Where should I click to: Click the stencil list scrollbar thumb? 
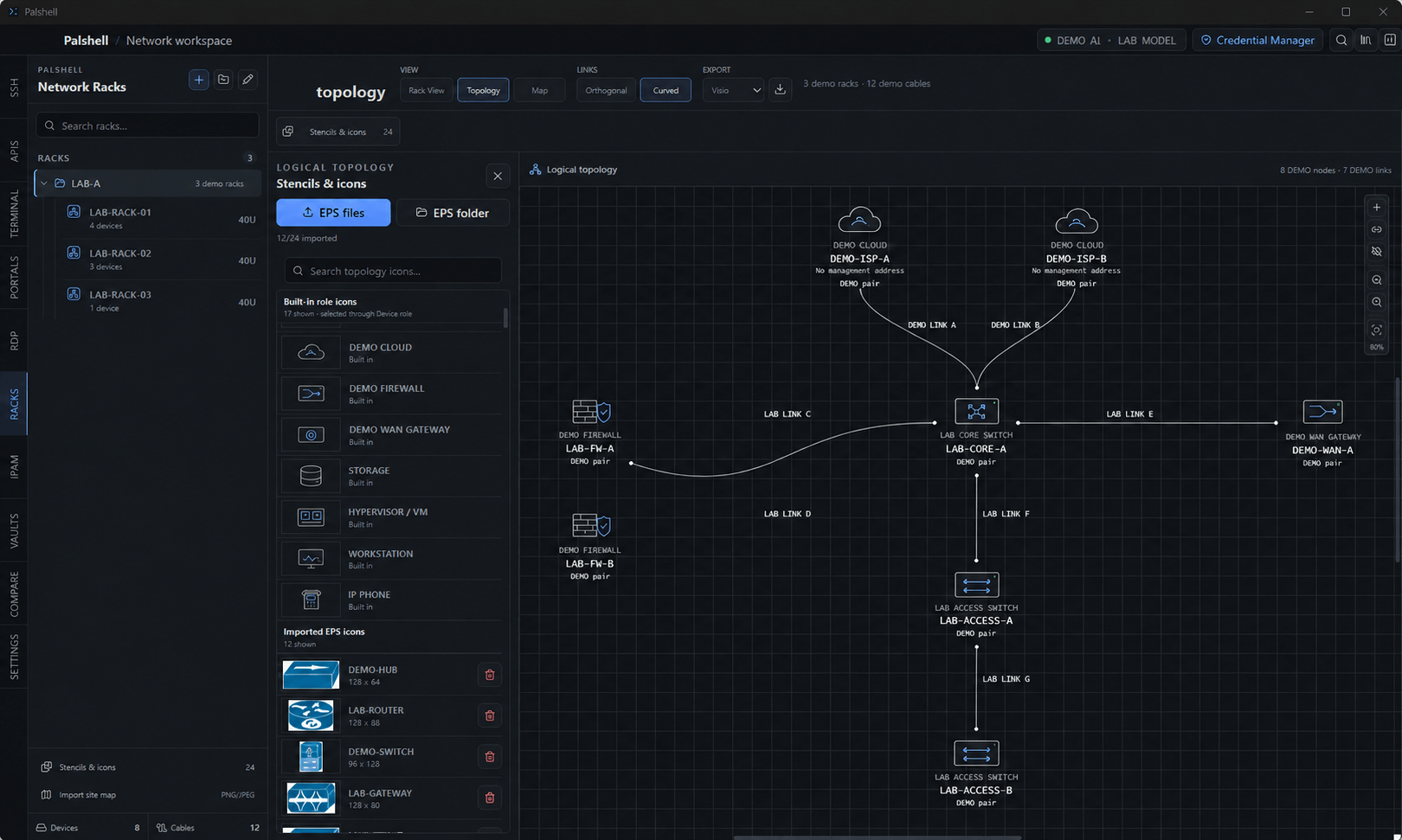pos(505,317)
